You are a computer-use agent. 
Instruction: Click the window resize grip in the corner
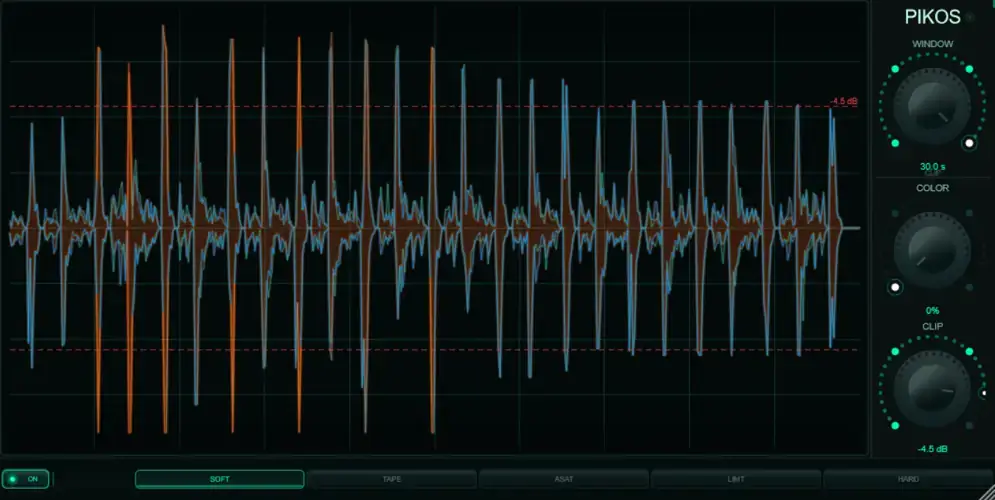(x=987, y=492)
